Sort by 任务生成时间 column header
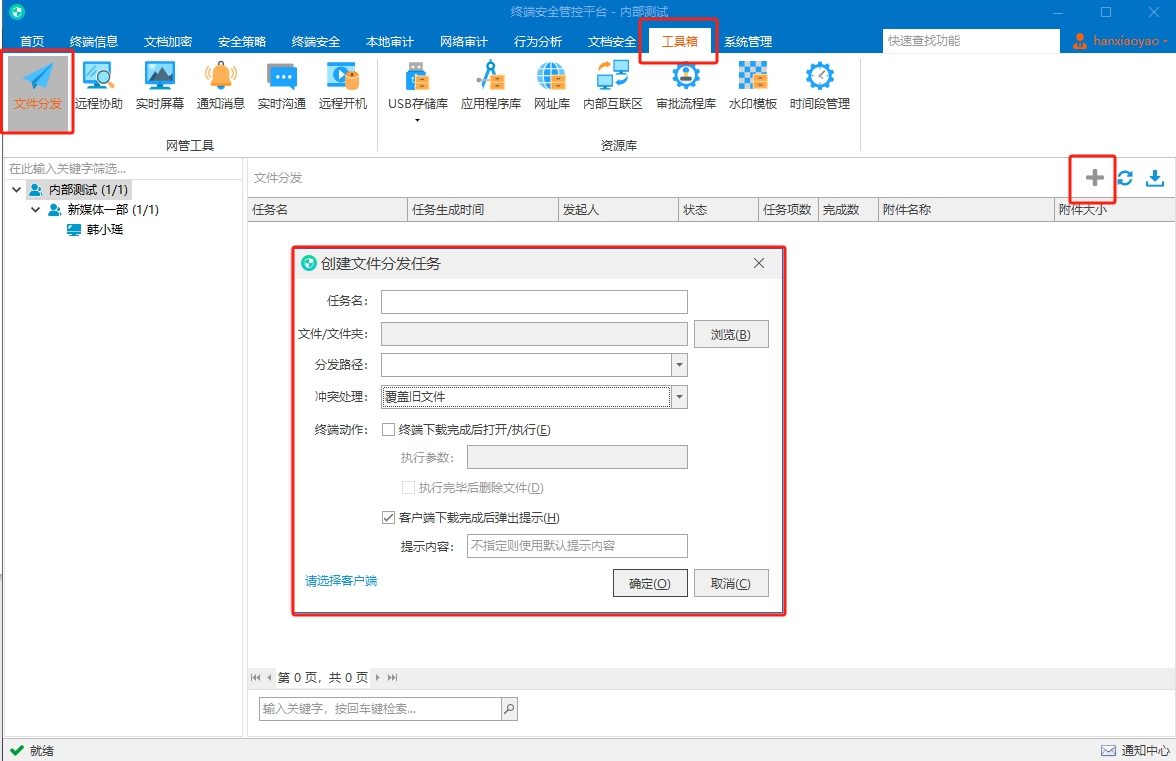The height and width of the screenshot is (761, 1176). [483, 210]
